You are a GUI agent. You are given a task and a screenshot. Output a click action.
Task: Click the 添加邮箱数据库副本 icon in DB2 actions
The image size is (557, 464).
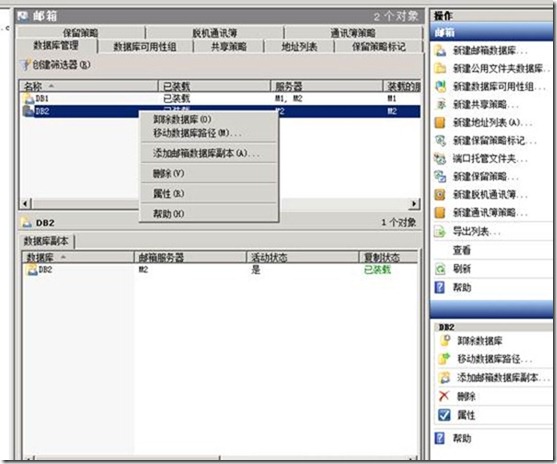(x=445, y=377)
